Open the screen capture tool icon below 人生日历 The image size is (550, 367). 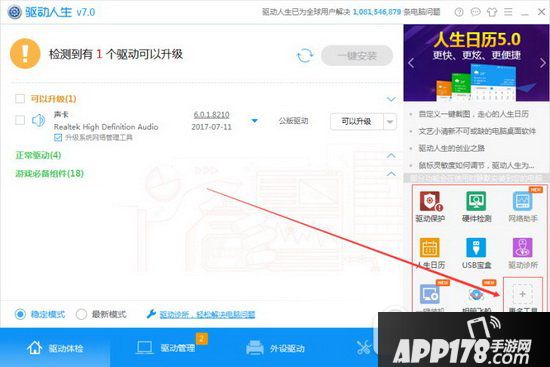coord(430,295)
